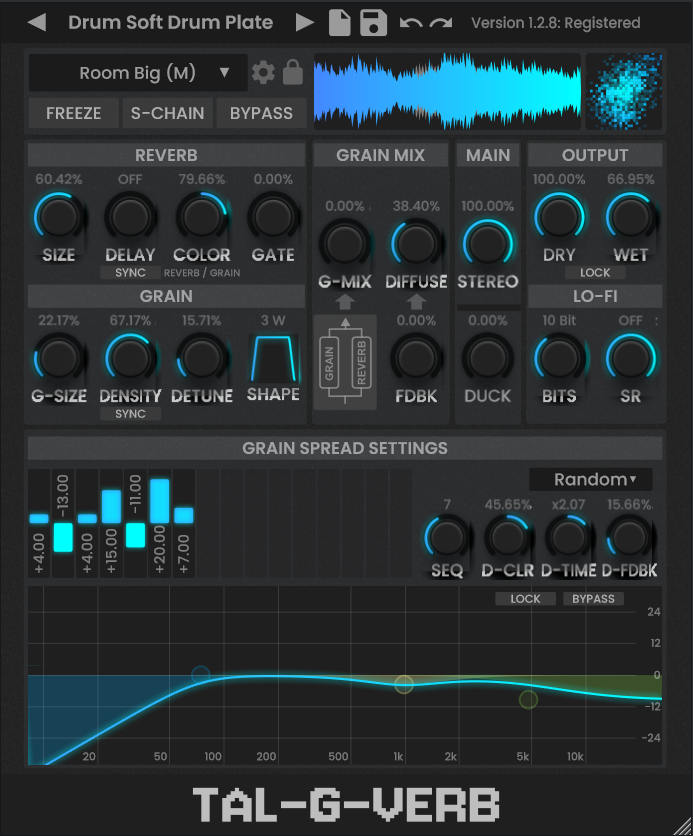Click the stereo particle display thumbnail
The height and width of the screenshot is (836, 693).
624,91
